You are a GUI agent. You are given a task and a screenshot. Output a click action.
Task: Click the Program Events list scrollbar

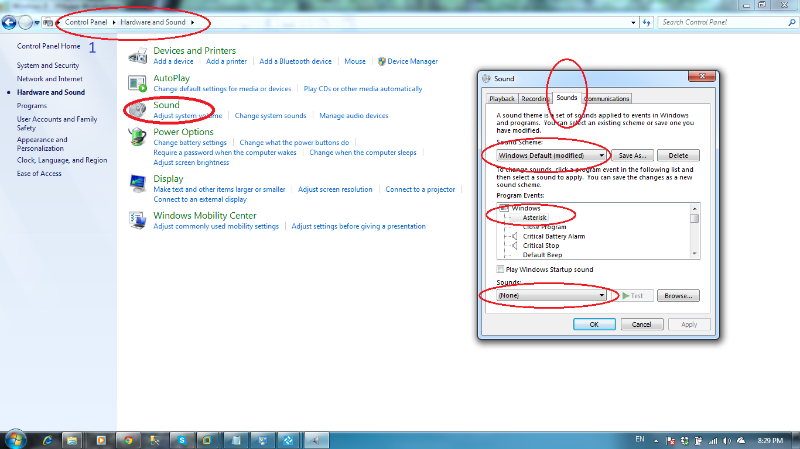(x=694, y=231)
